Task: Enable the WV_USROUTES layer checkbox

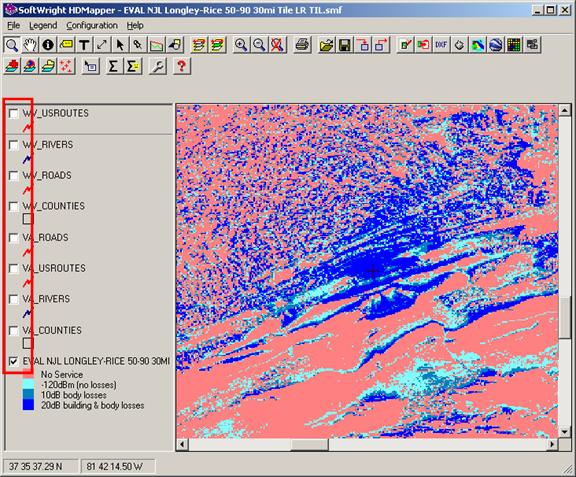Action: 14,114
